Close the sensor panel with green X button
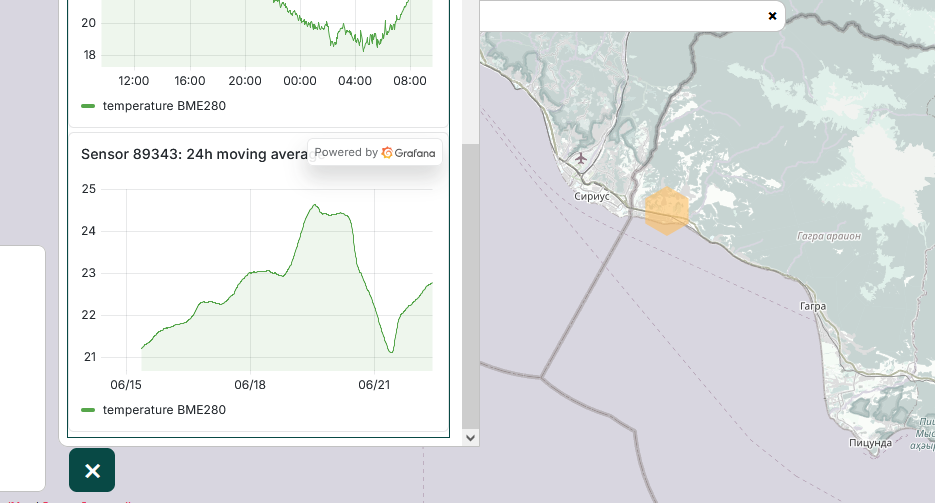This screenshot has width=935, height=503. [x=92, y=470]
